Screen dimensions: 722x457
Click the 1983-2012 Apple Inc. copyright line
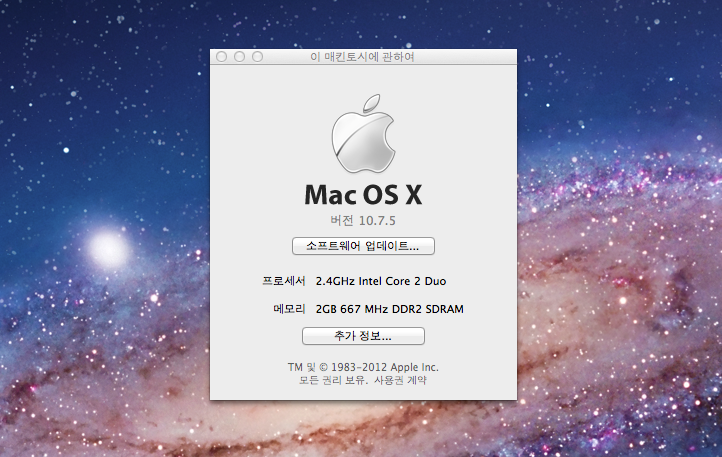[363, 367]
